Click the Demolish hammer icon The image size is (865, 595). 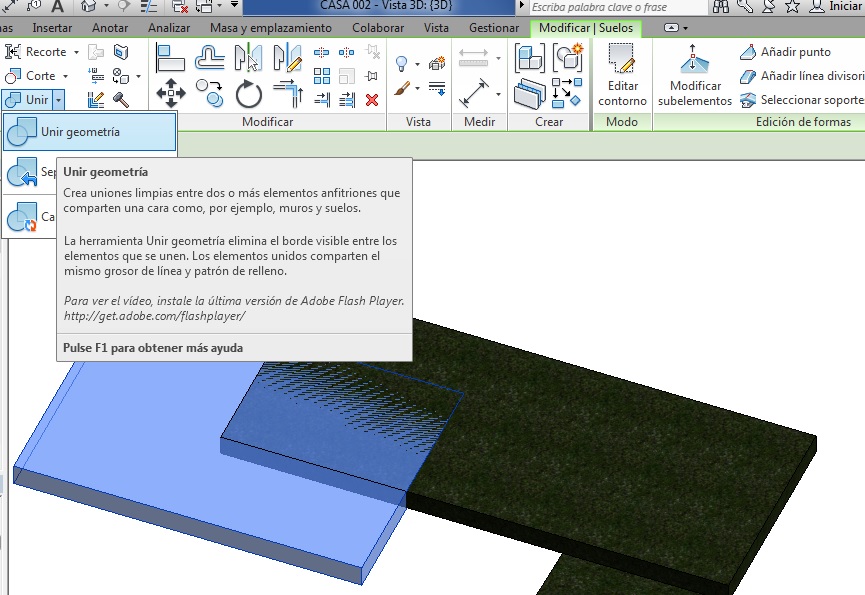coord(121,99)
